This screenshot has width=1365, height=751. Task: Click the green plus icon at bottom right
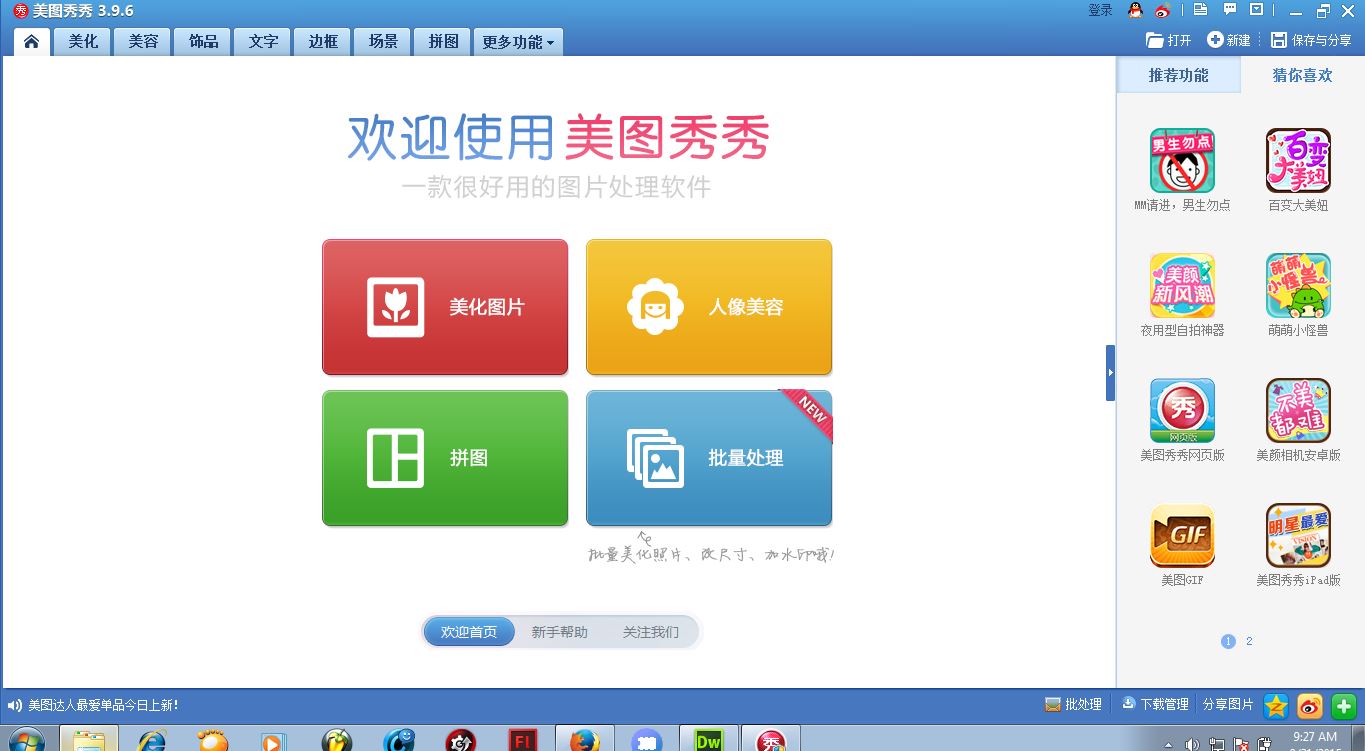1342,706
